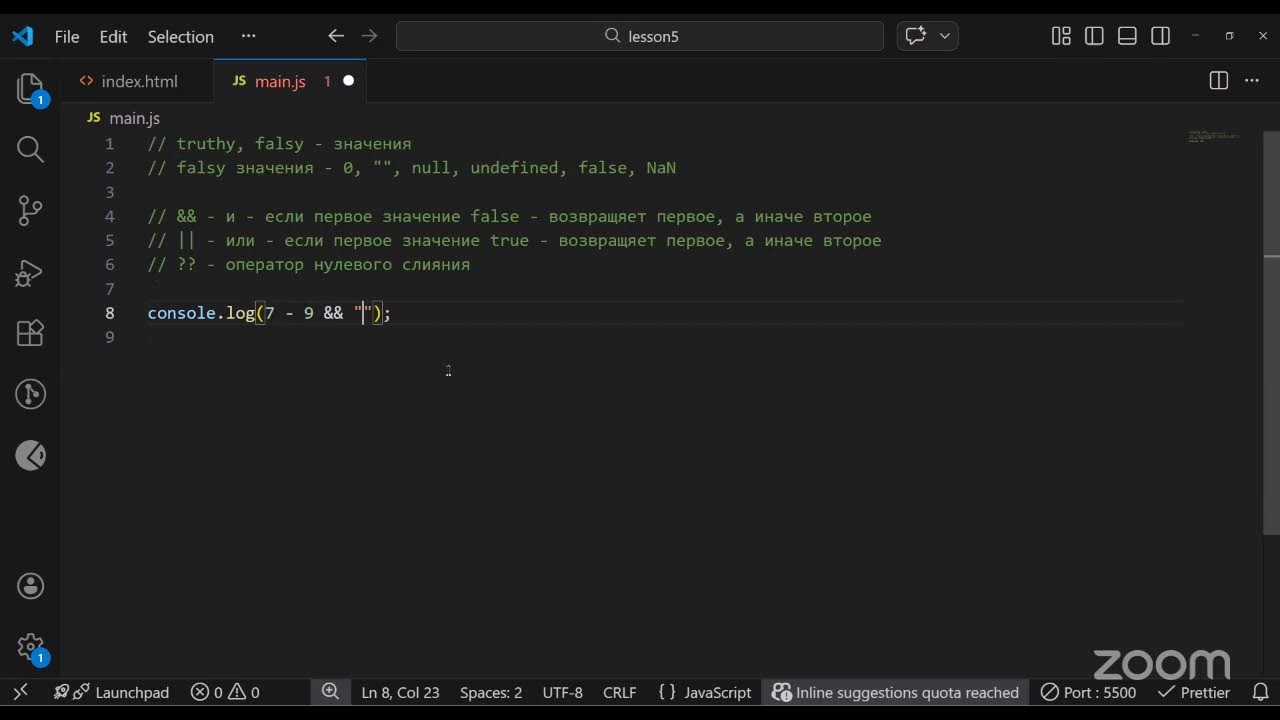Go back with the left arrow
This screenshot has width=1280, height=720.
pos(336,36)
